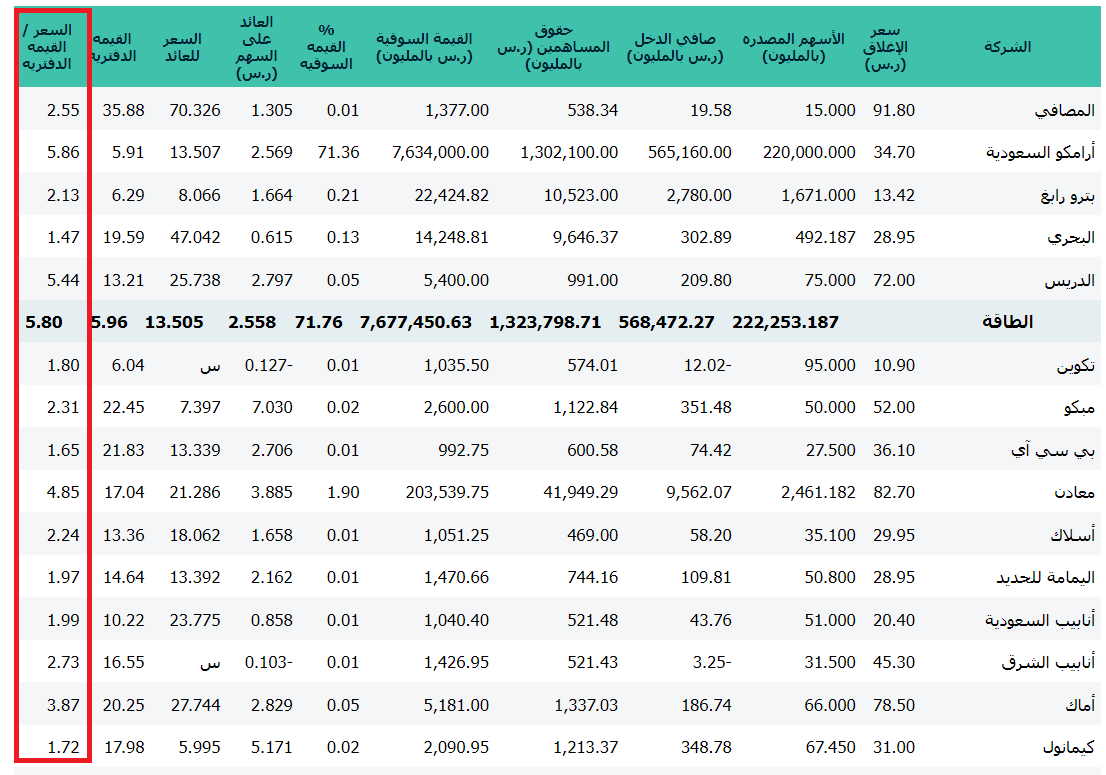This screenshot has width=1106, height=775.
Task: Click closing price 78.50 for أماك
Action: coord(894,705)
